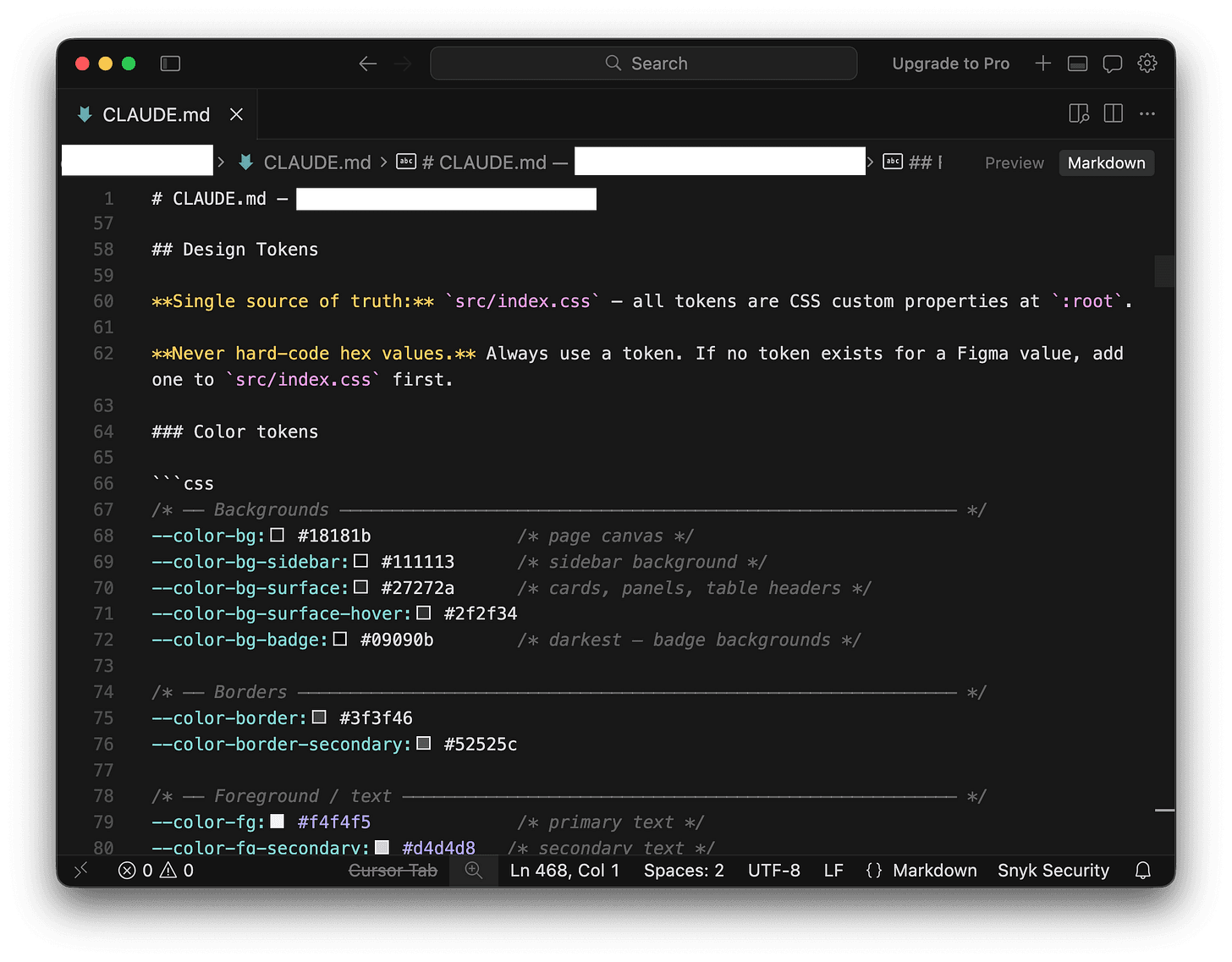Click Upgrade to Pro
This screenshot has width=1232, height=962.
coord(950,63)
